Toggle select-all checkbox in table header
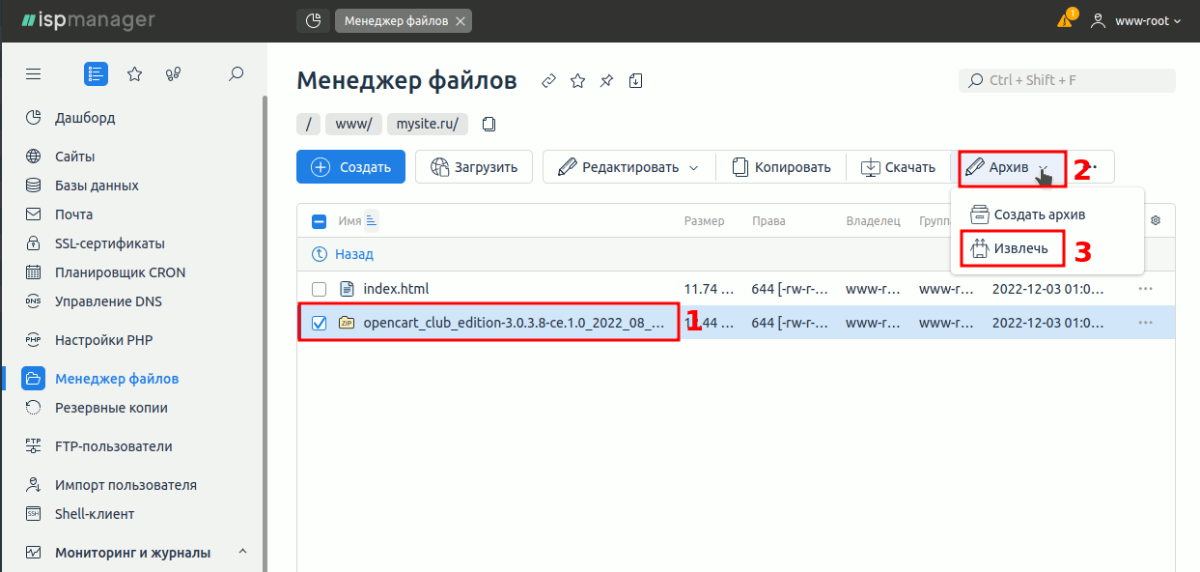The width and height of the screenshot is (1200, 572). click(x=319, y=222)
